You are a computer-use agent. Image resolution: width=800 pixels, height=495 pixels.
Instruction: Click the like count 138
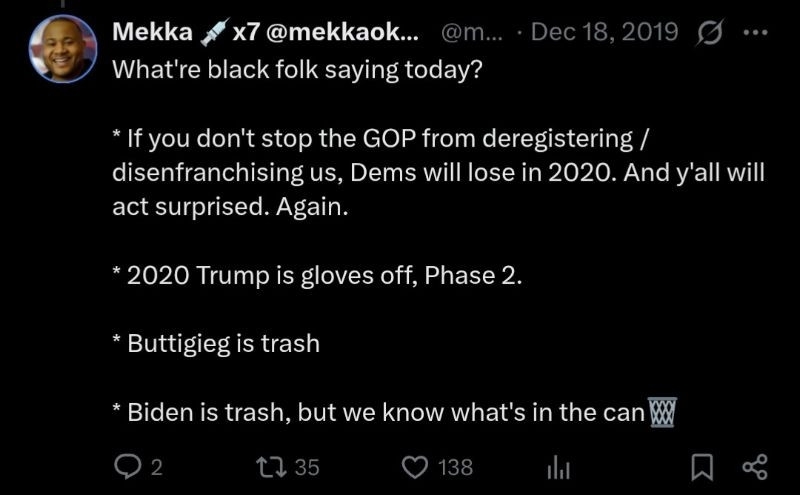455,467
